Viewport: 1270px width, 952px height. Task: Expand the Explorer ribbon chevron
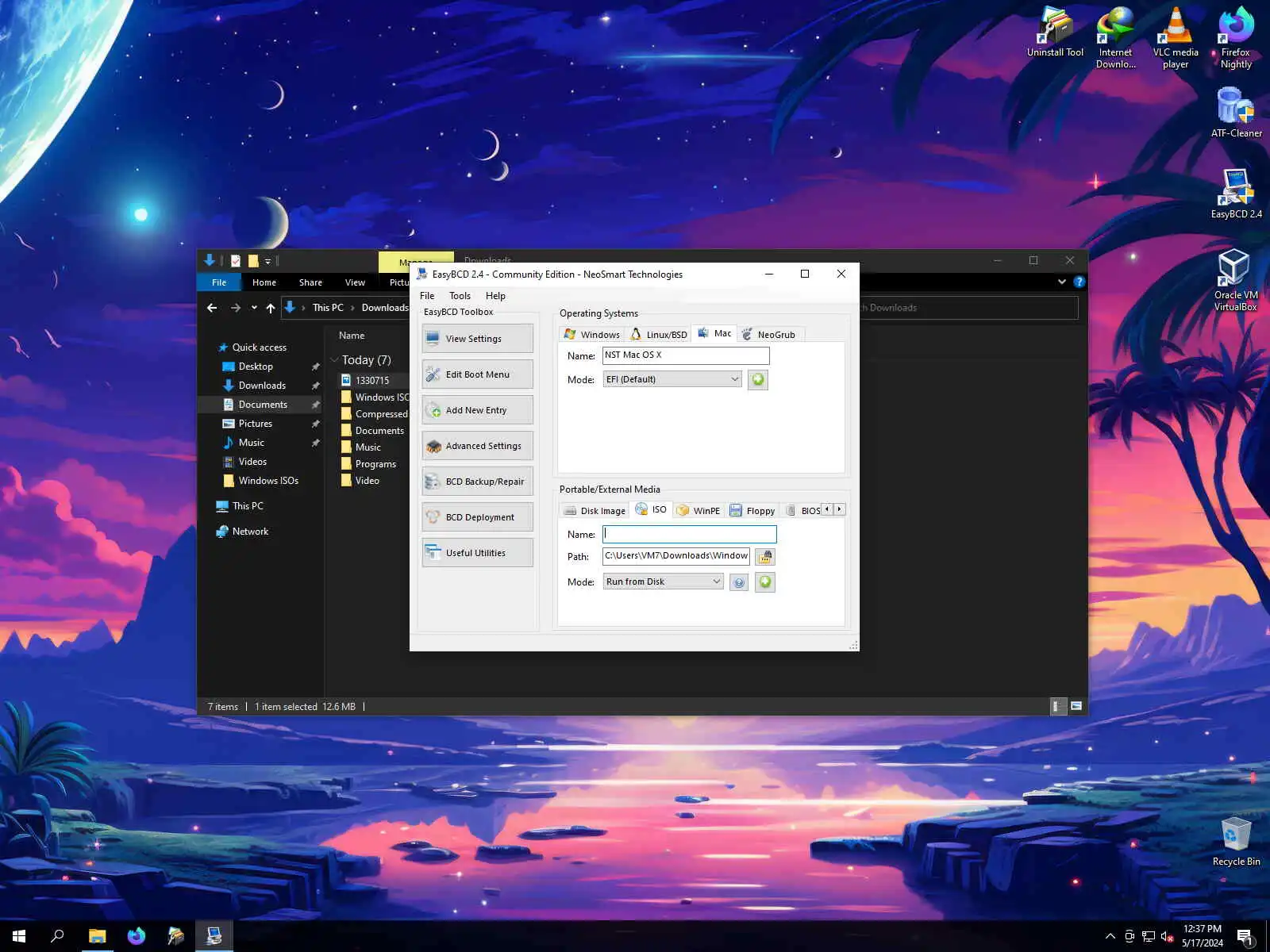tap(1062, 282)
